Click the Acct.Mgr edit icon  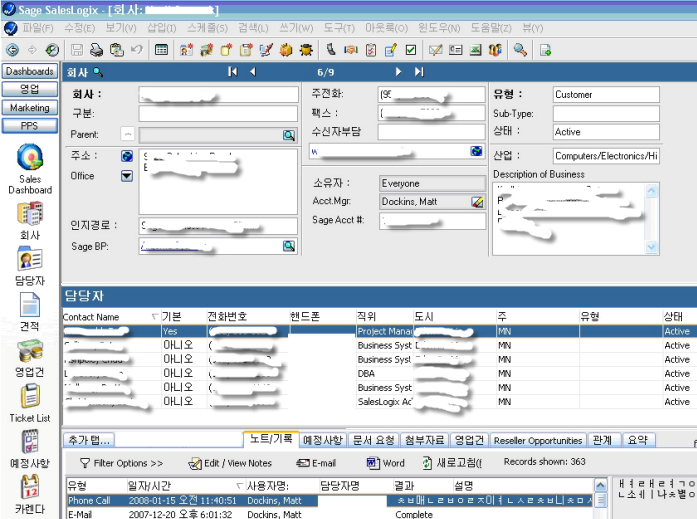click(477, 202)
